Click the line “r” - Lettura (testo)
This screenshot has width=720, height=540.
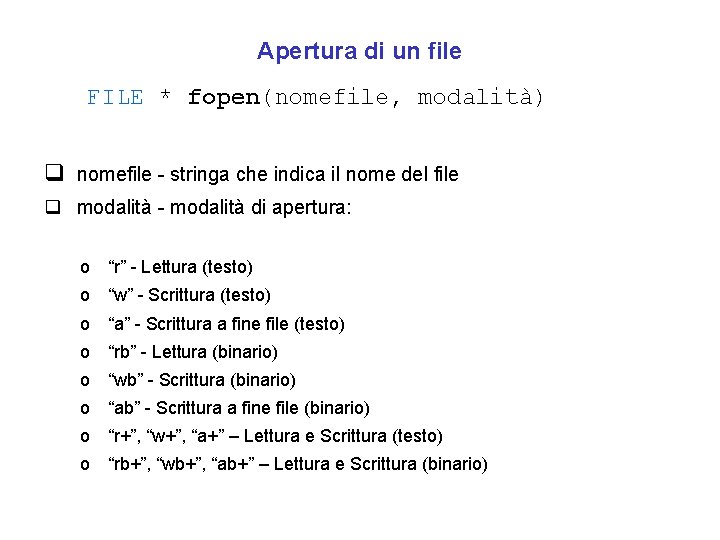180,267
